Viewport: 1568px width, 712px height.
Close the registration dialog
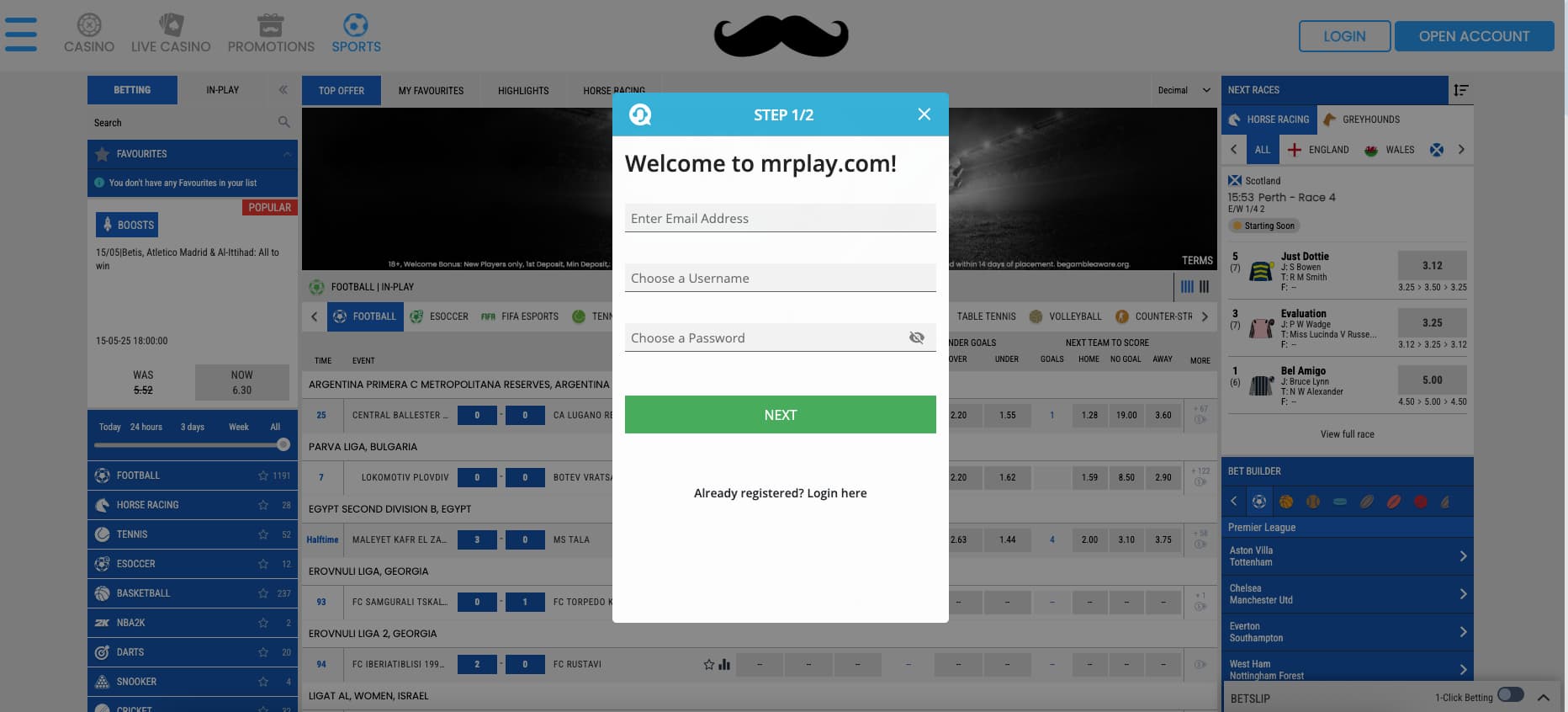point(924,114)
